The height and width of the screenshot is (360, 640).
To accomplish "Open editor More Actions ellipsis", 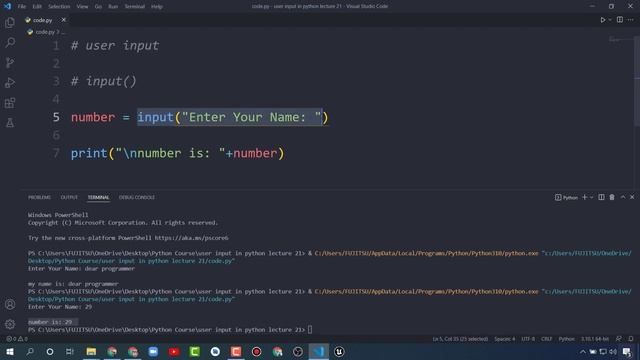I will tap(631, 20).
